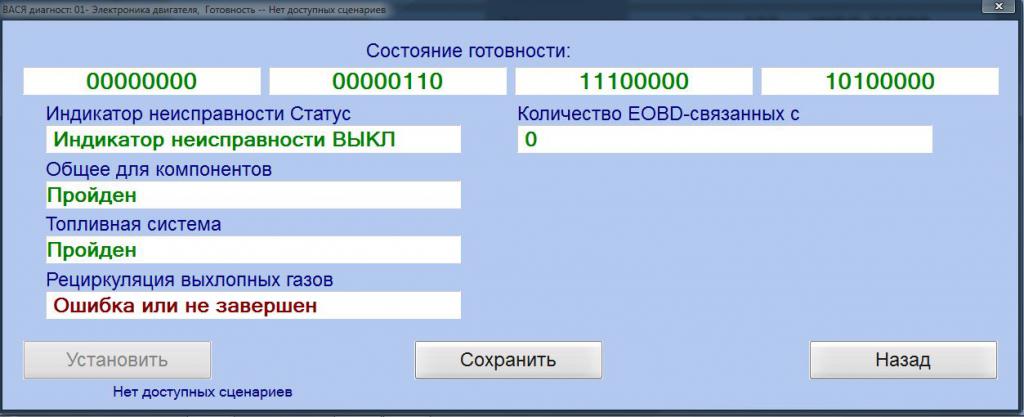Click the Сохранить button

coord(508,360)
